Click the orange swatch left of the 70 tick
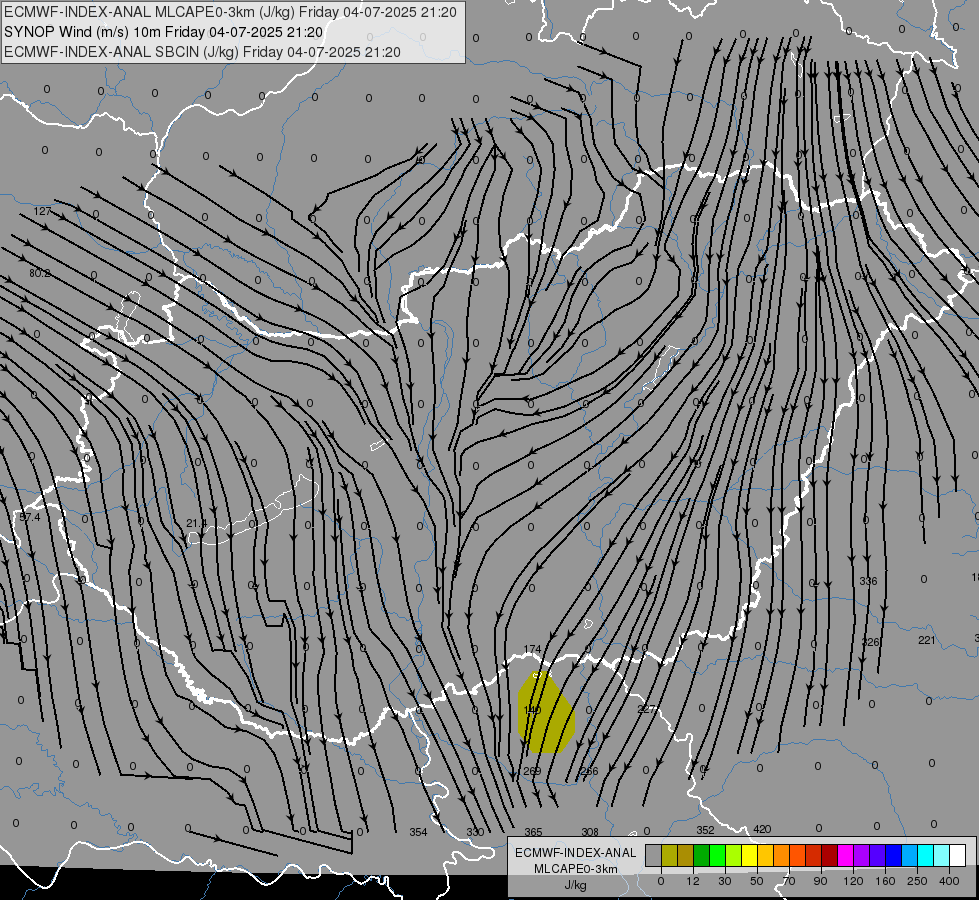The height and width of the screenshot is (900, 979). click(782, 856)
